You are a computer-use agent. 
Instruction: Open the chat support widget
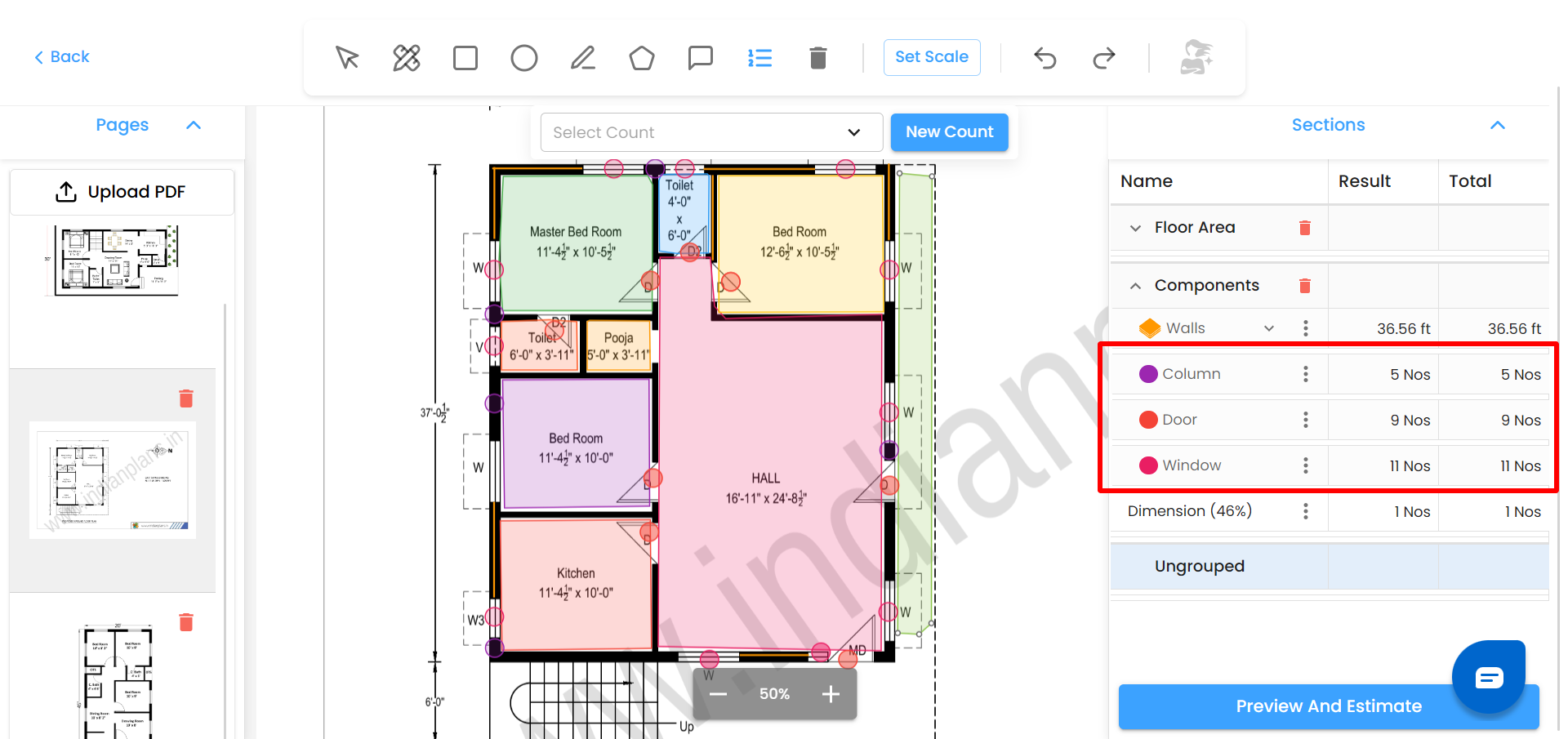[x=1489, y=677]
